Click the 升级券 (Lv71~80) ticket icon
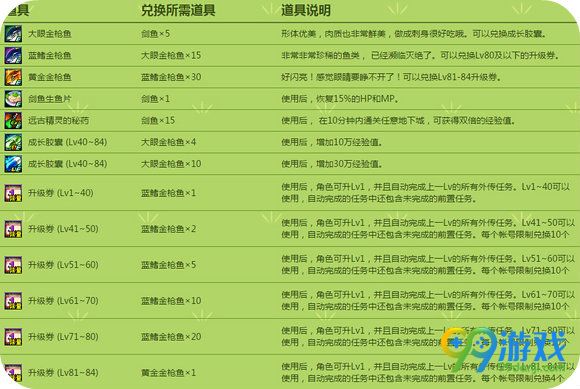 coord(13,336)
